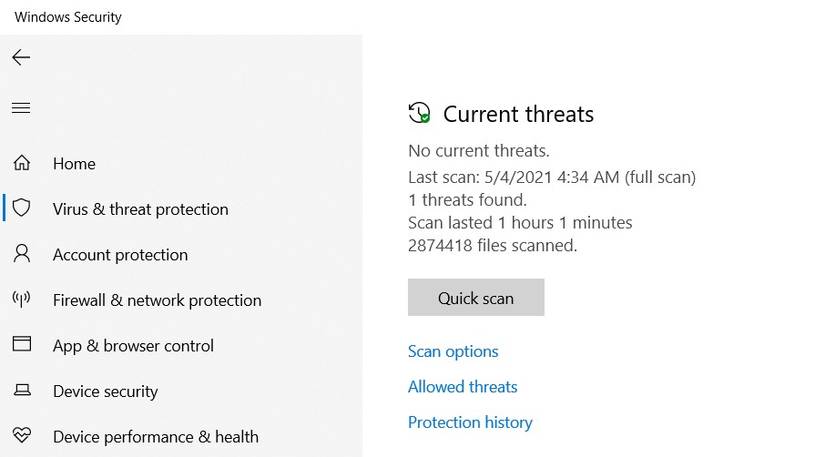Go to the Home menu label
The image size is (825, 457).
coord(74,164)
